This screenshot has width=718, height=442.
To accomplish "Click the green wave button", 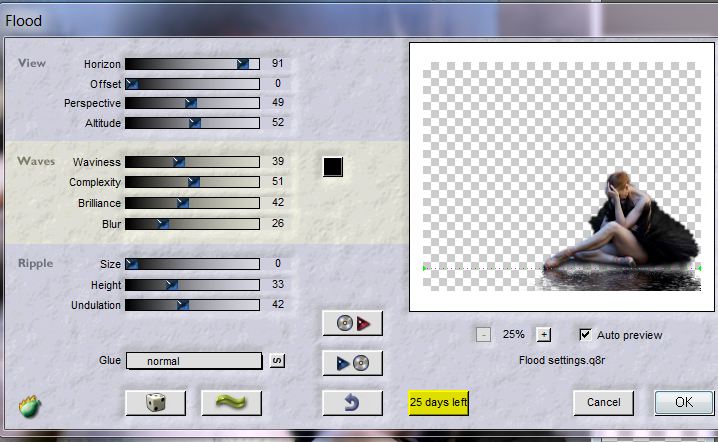I will pos(231,403).
